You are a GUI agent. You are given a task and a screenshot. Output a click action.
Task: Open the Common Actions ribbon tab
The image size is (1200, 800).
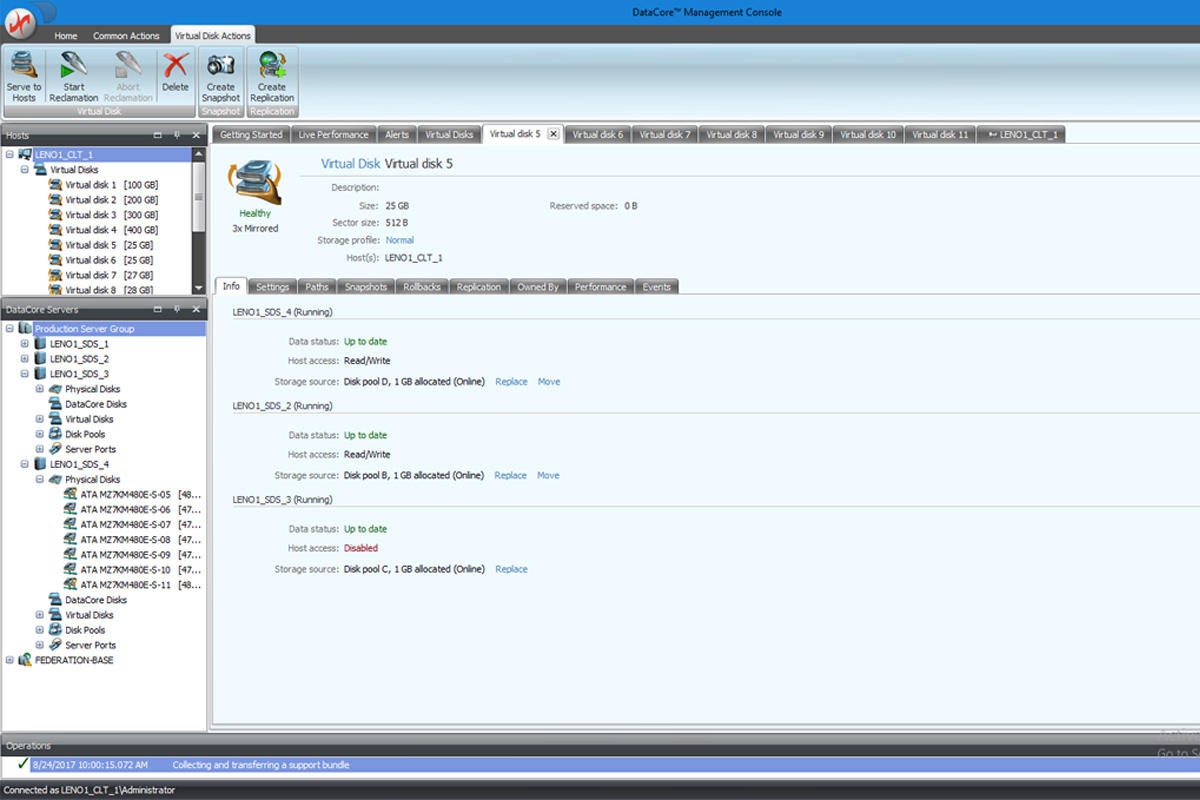pyautogui.click(x=126, y=36)
